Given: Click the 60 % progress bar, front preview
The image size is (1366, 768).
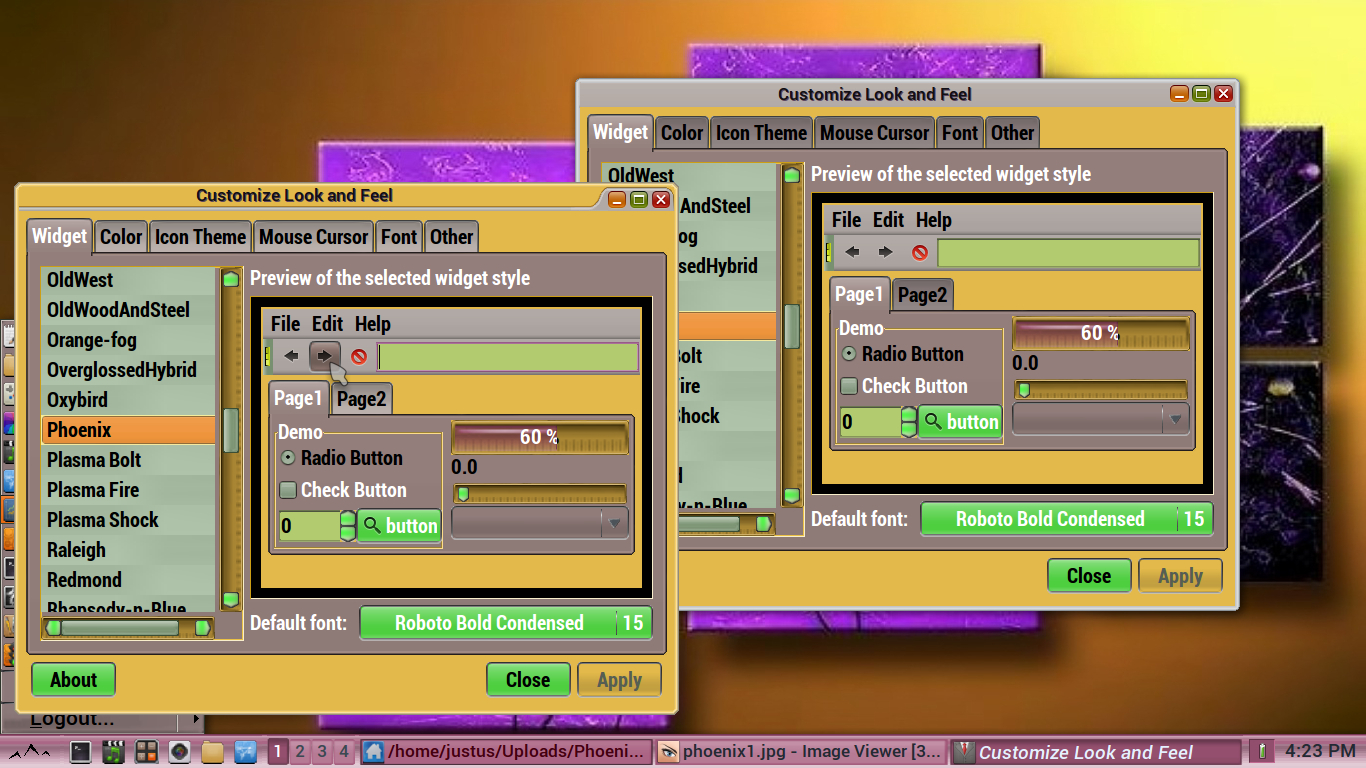Looking at the screenshot, I should (x=540, y=438).
